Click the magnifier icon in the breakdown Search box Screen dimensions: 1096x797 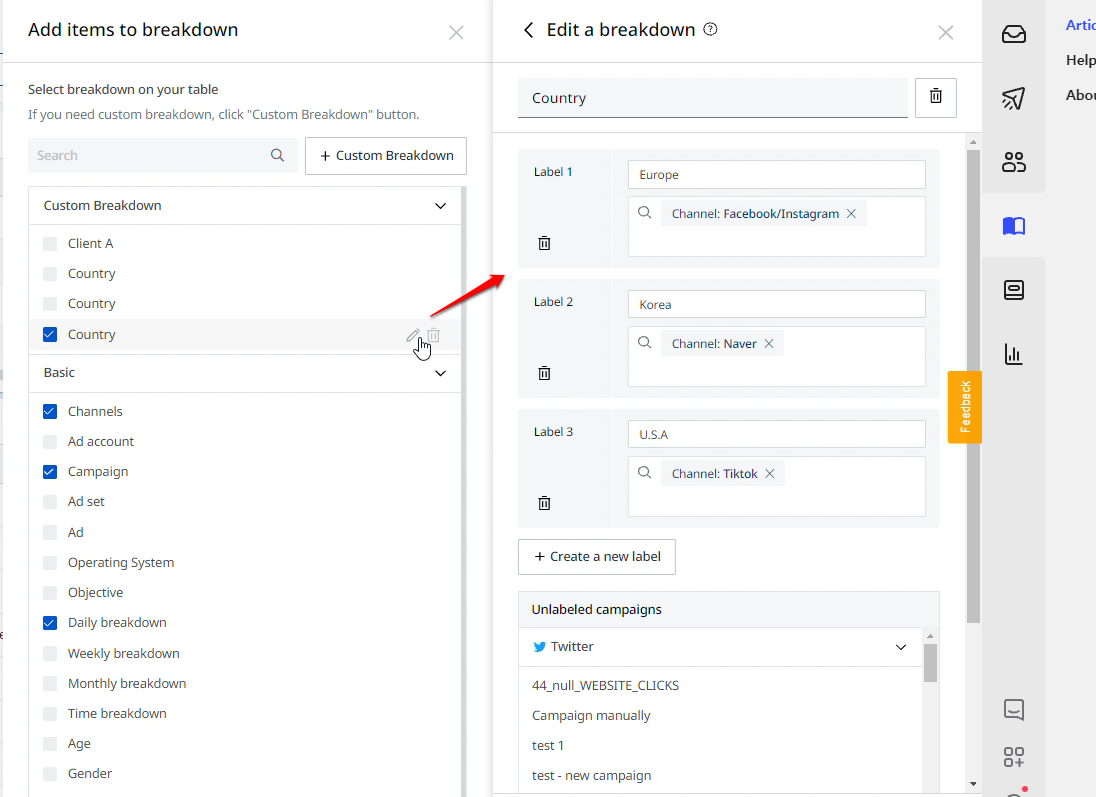[277, 155]
